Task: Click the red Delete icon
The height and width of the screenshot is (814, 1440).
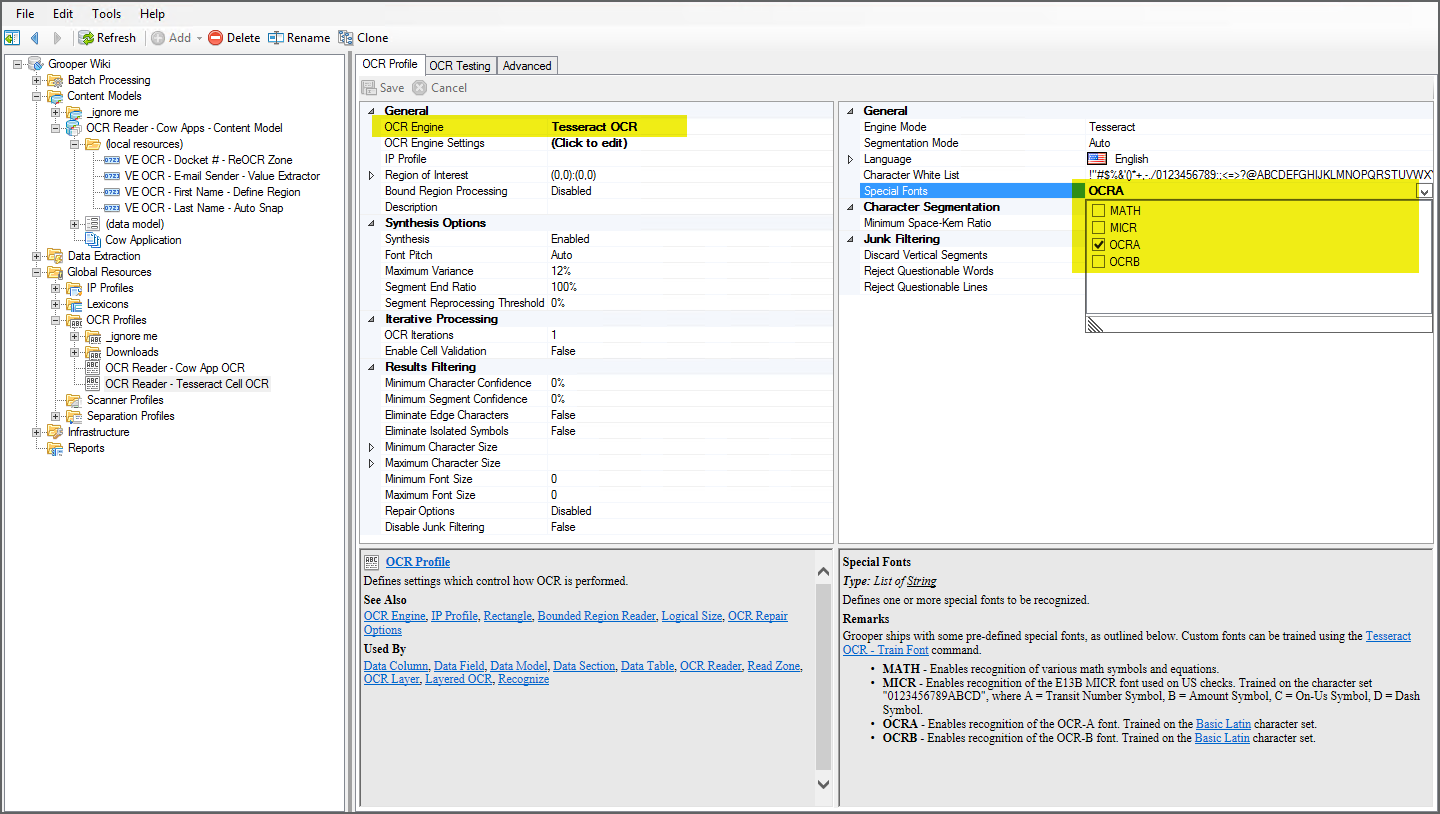Action: coord(215,38)
